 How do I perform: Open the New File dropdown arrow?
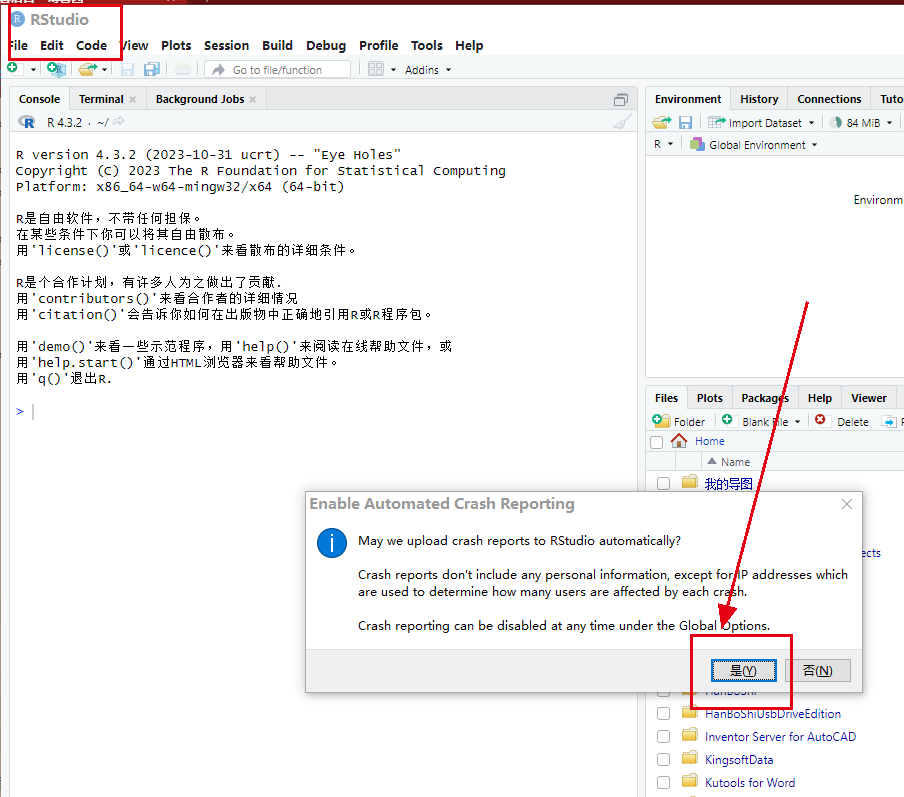point(33,70)
